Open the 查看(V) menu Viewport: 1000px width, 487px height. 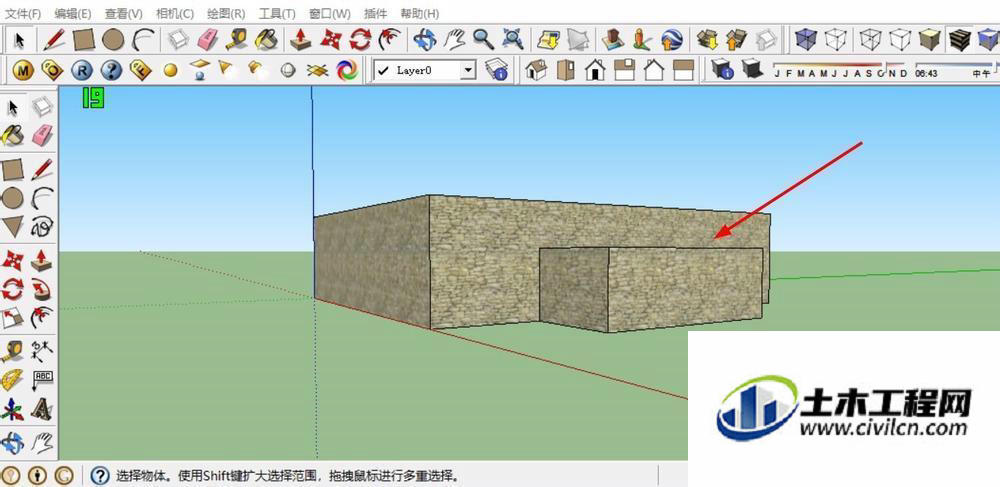pos(124,13)
